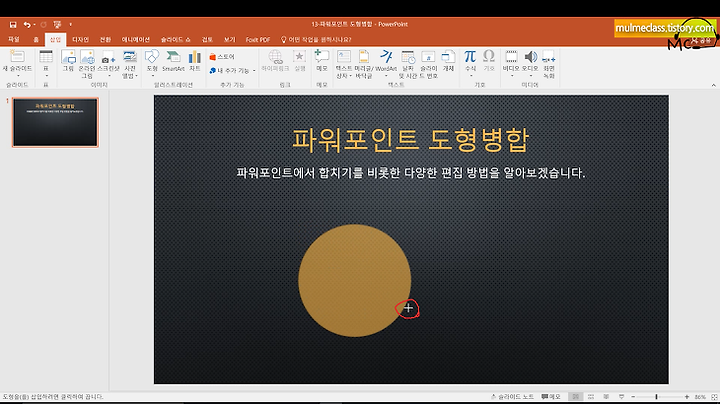The width and height of the screenshot is (720, 404).
Task: Zoom out with the minus button
Action: pos(633,397)
